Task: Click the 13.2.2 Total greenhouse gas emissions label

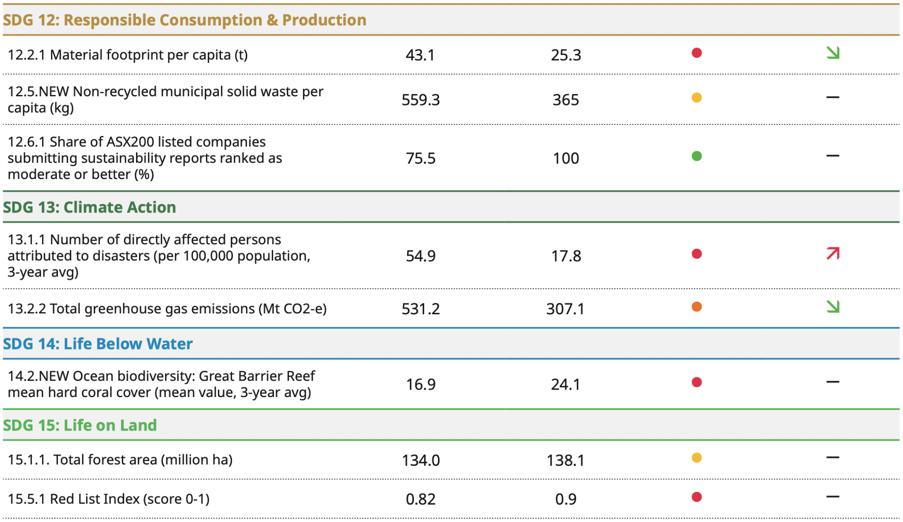Action: [167, 308]
